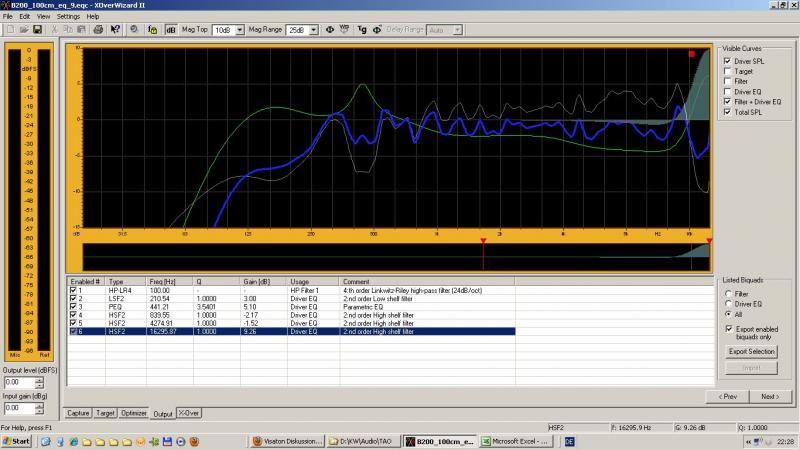Viewport: 800px width, 450px height.
Task: Click the Print toolbar icon
Action: point(98,30)
